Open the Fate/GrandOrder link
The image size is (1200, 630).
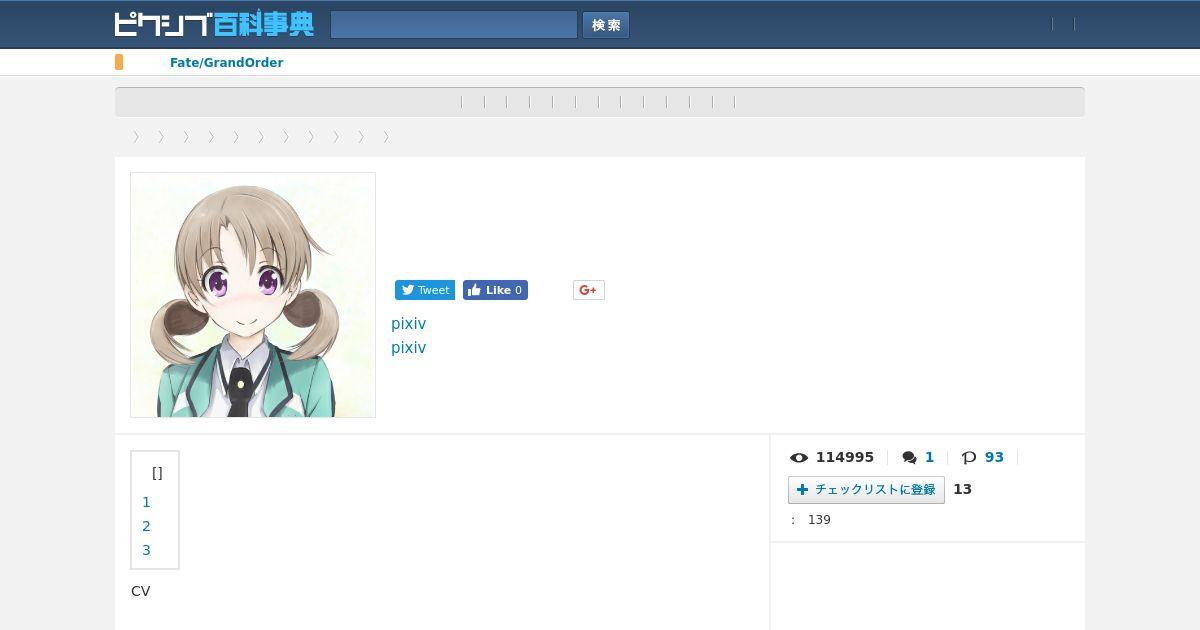click(x=226, y=63)
